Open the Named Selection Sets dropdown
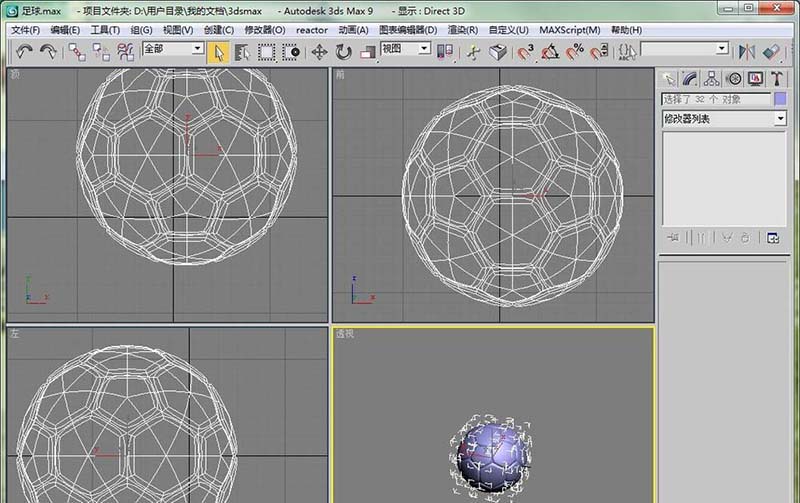Viewport: 800px width, 503px height. [x=685, y=49]
